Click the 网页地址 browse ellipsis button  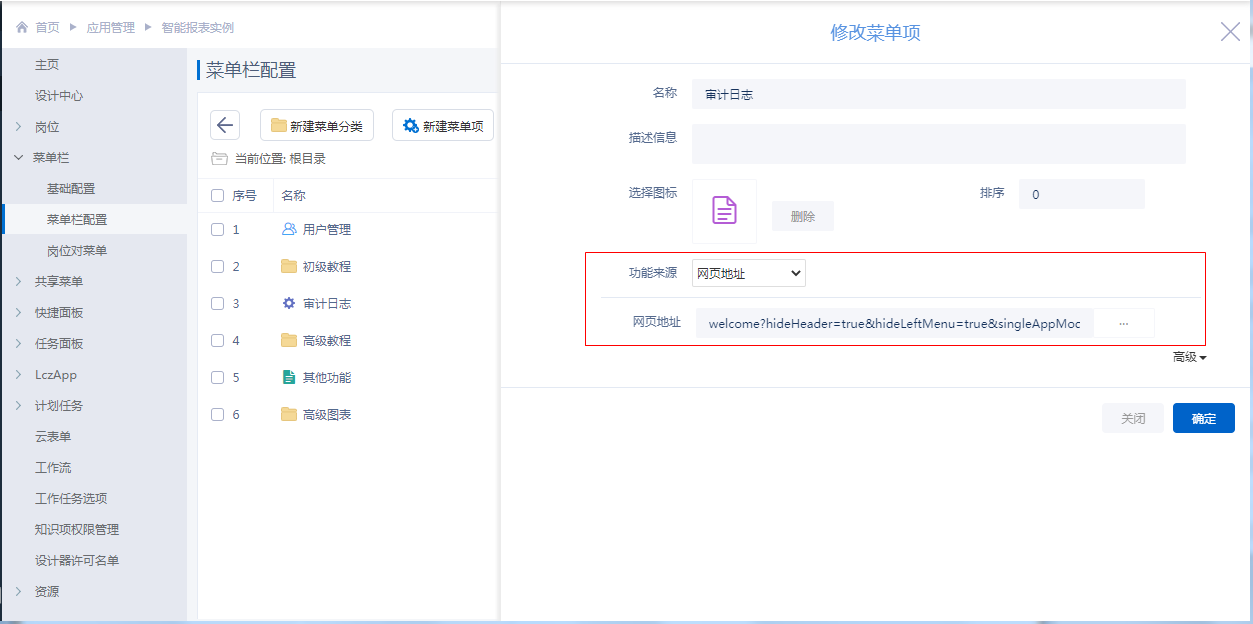click(1123, 324)
